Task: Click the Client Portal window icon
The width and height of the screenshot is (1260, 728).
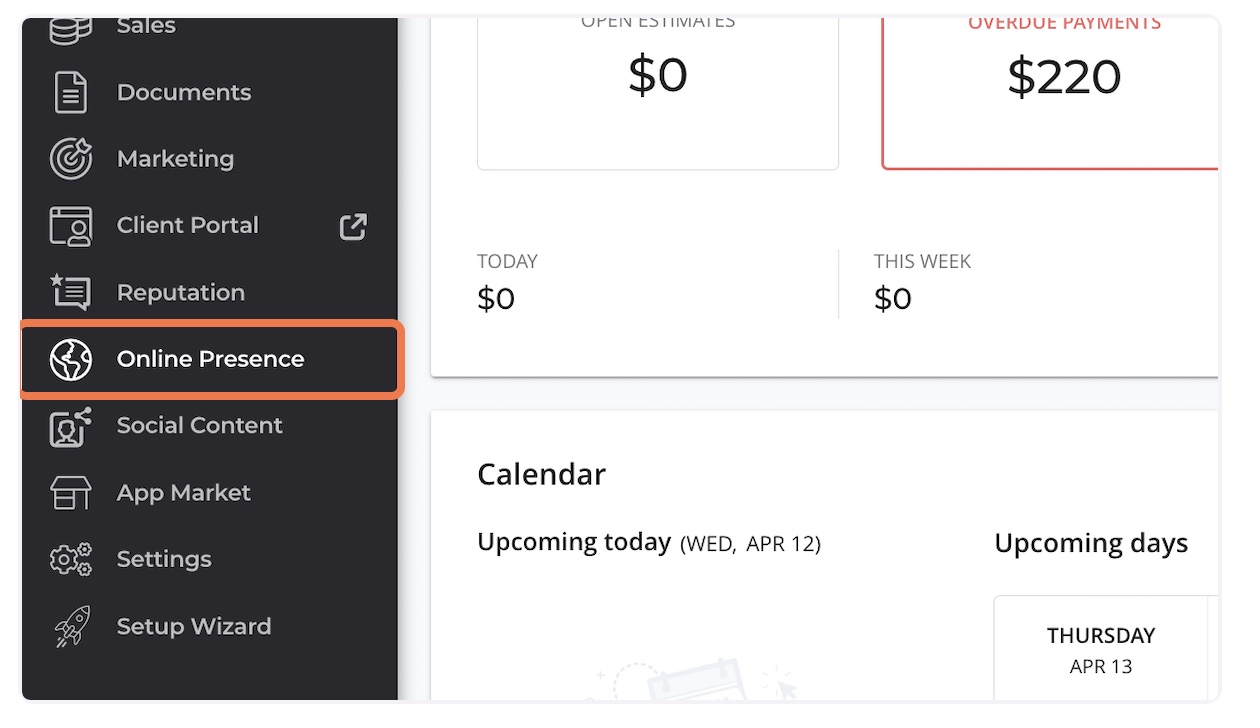Action: coord(71,226)
